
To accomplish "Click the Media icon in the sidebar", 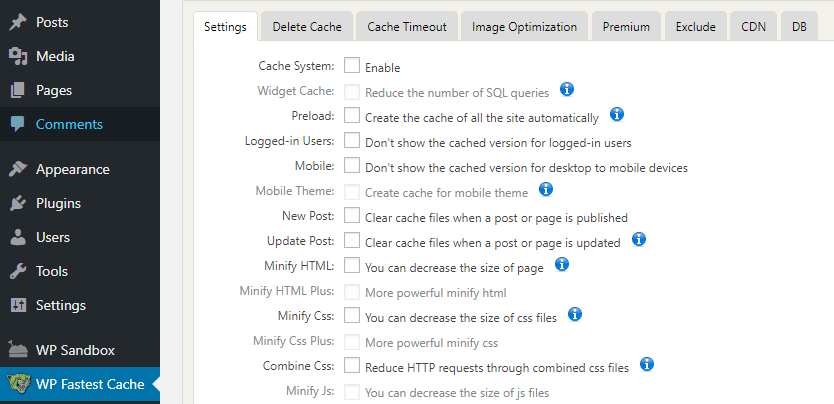I will [18, 56].
